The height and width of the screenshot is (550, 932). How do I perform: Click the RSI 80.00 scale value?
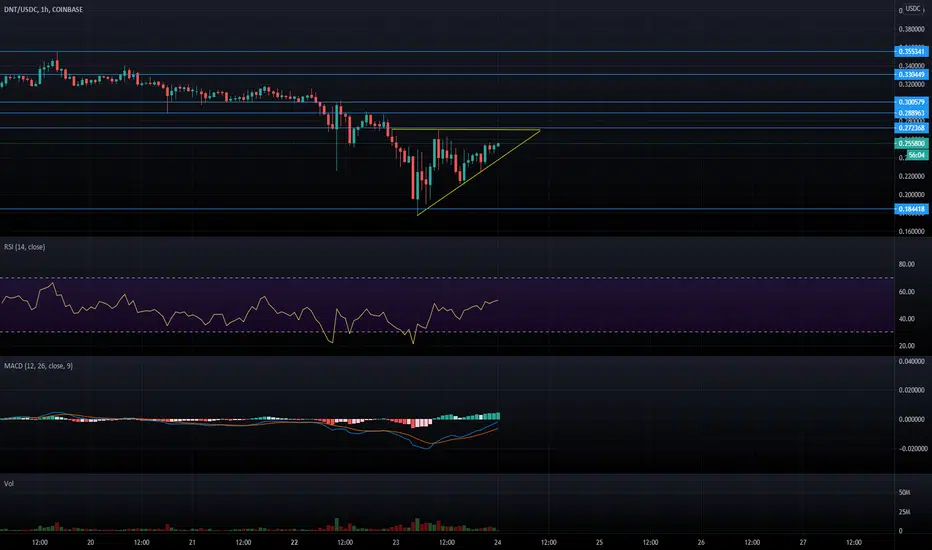tap(906, 264)
